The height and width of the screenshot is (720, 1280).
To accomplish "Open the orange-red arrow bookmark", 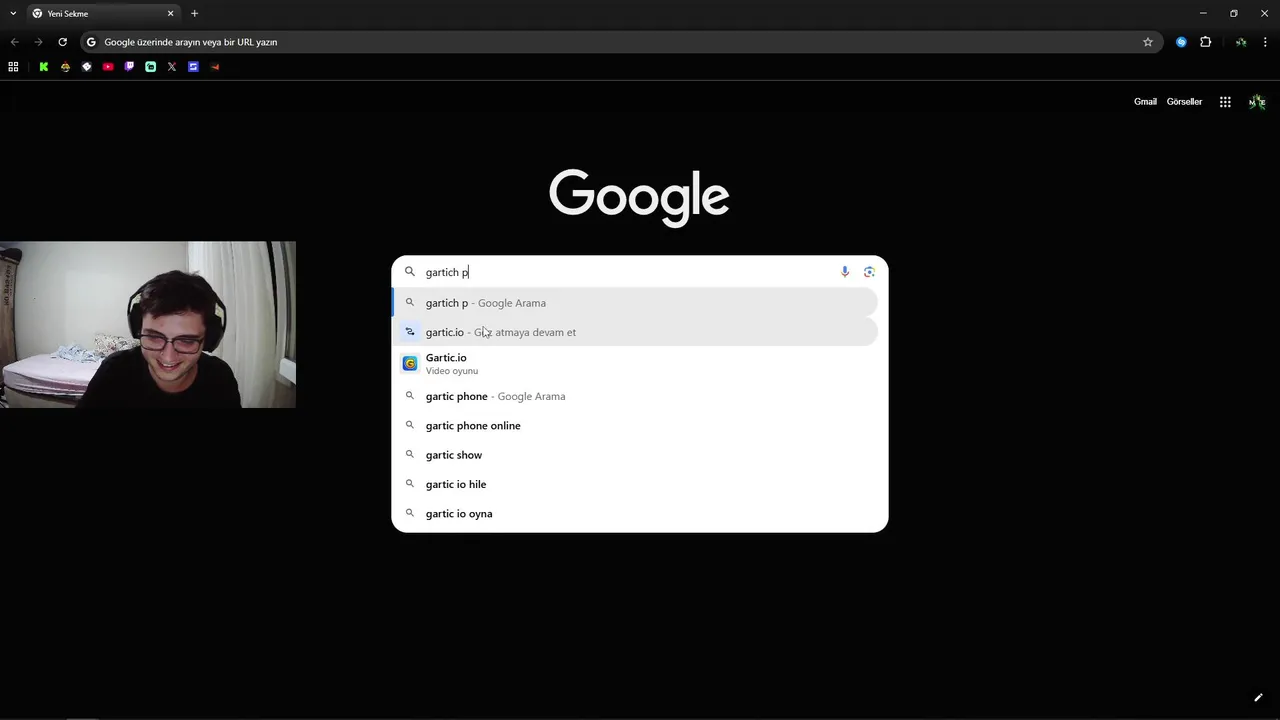I will (214, 67).
